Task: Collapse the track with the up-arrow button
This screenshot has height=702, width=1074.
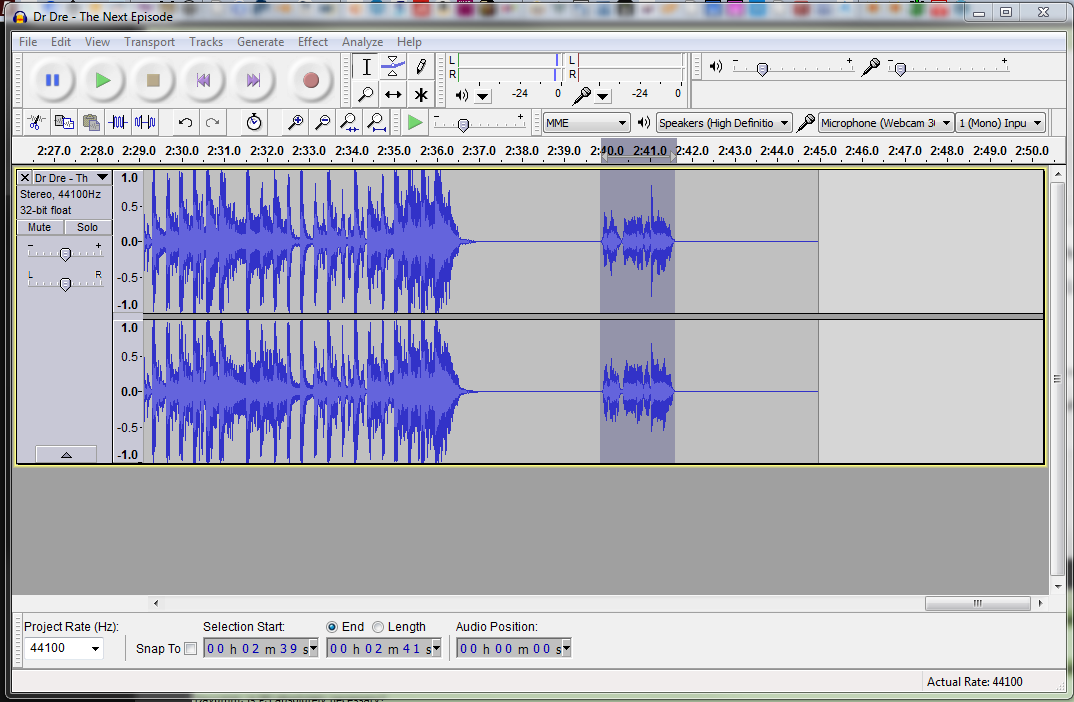Action: [66, 455]
